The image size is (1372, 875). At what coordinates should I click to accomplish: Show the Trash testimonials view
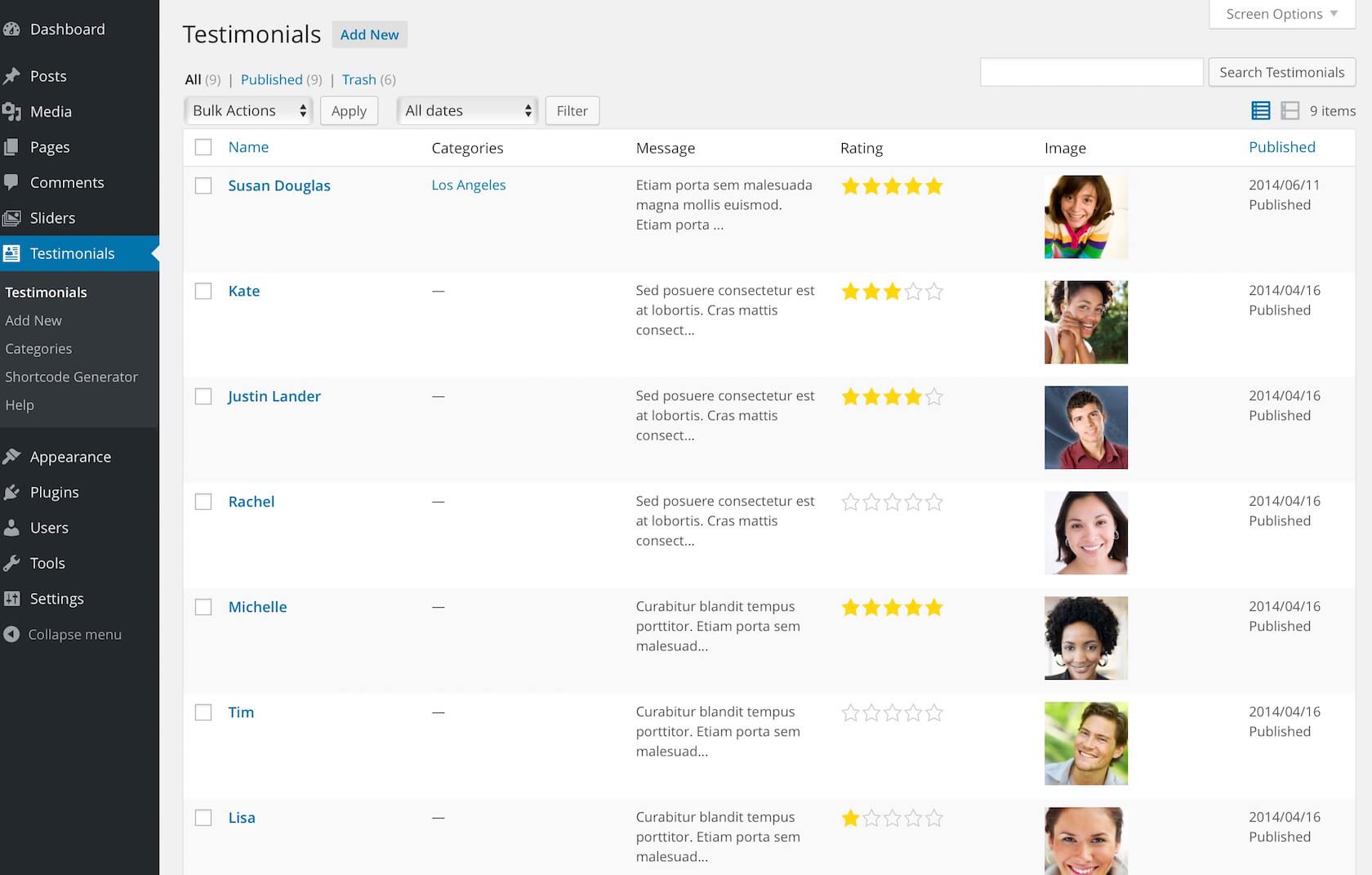(359, 79)
